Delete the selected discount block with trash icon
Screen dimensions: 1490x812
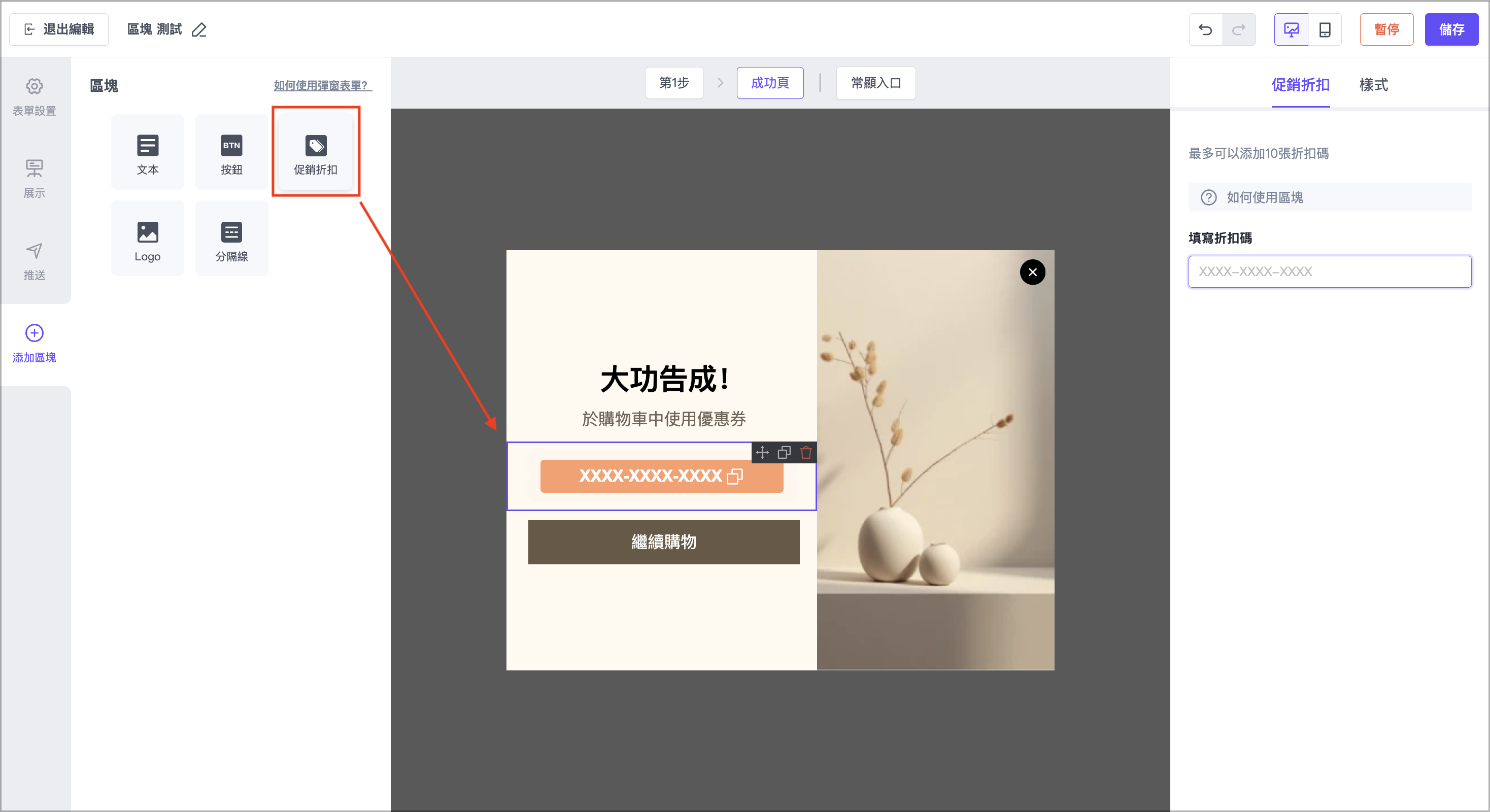tap(806, 452)
